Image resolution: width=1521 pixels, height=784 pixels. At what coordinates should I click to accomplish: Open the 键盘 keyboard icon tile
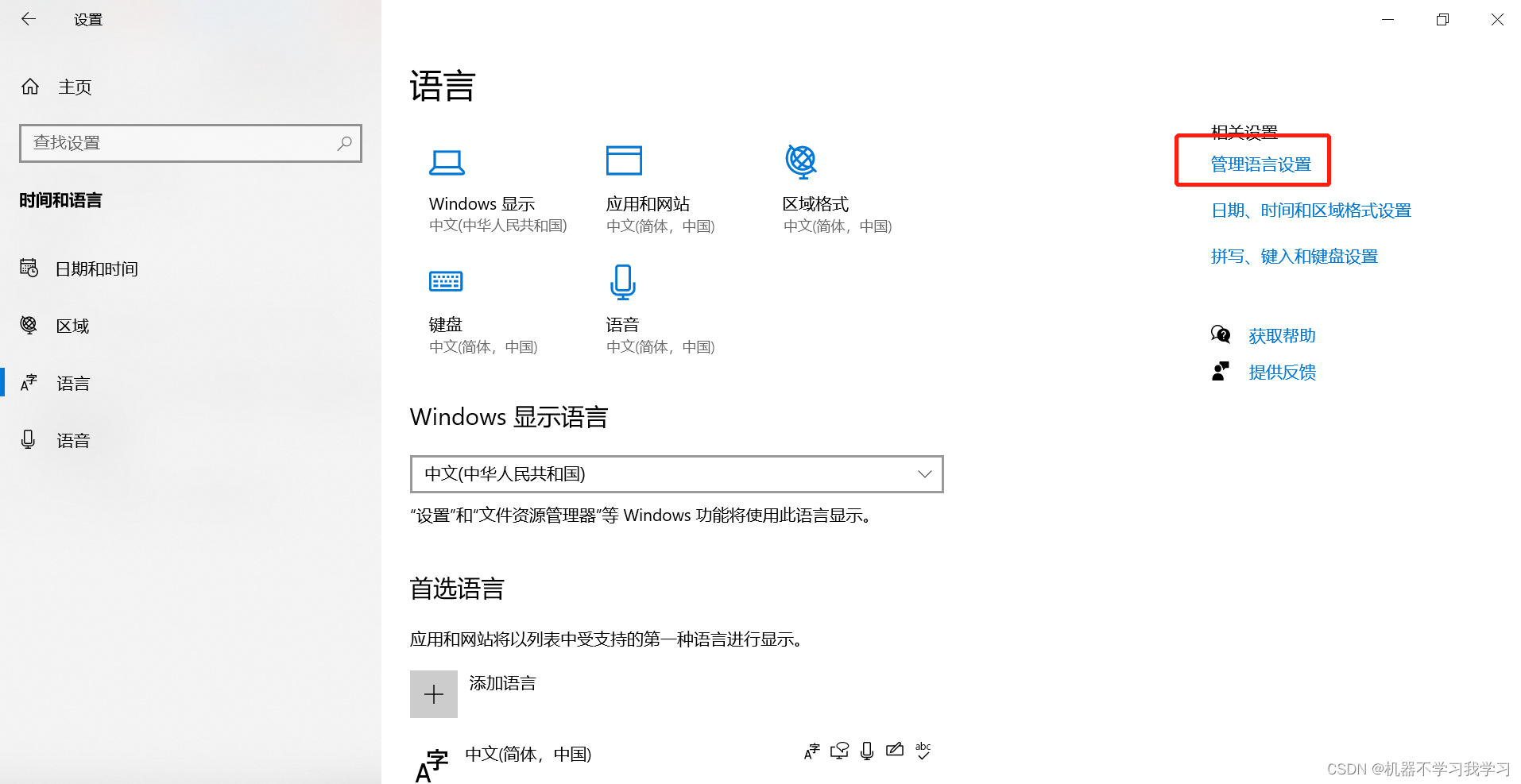[x=446, y=281]
